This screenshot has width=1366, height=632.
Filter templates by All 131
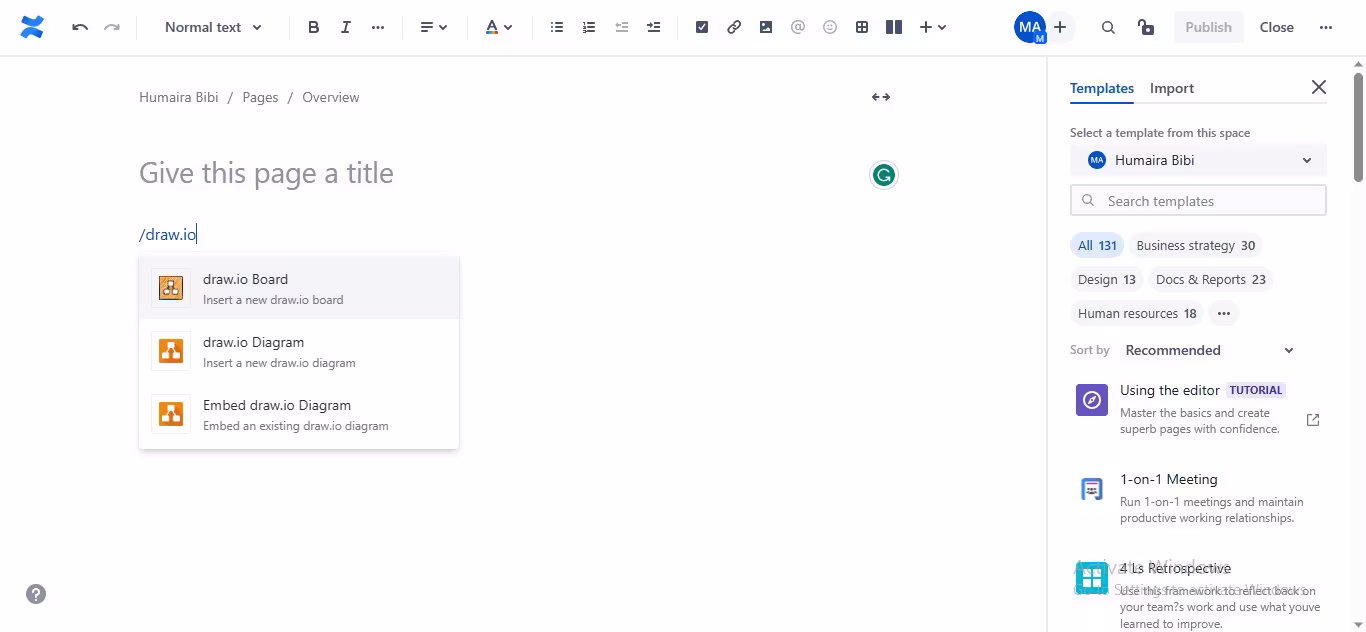[1097, 246]
